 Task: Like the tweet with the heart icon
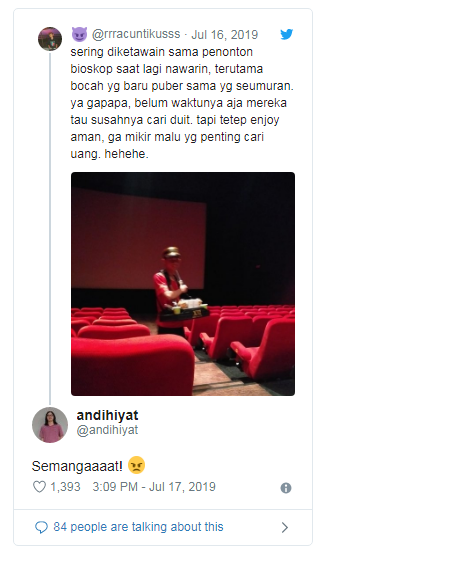pos(39,487)
